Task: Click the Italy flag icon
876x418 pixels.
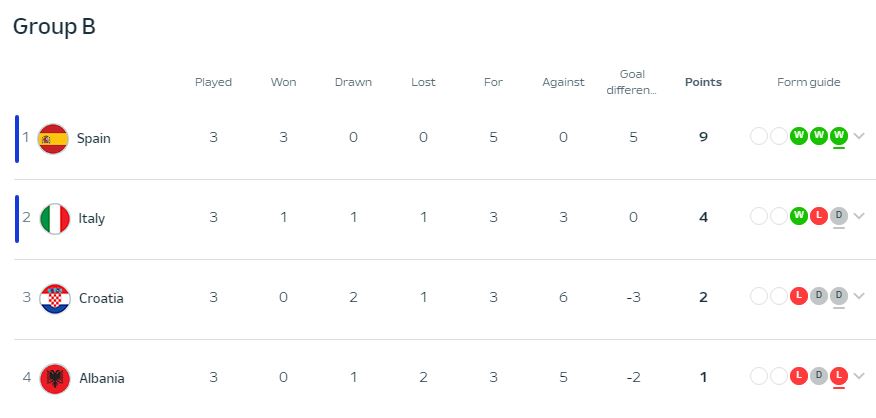Action: click(x=55, y=218)
